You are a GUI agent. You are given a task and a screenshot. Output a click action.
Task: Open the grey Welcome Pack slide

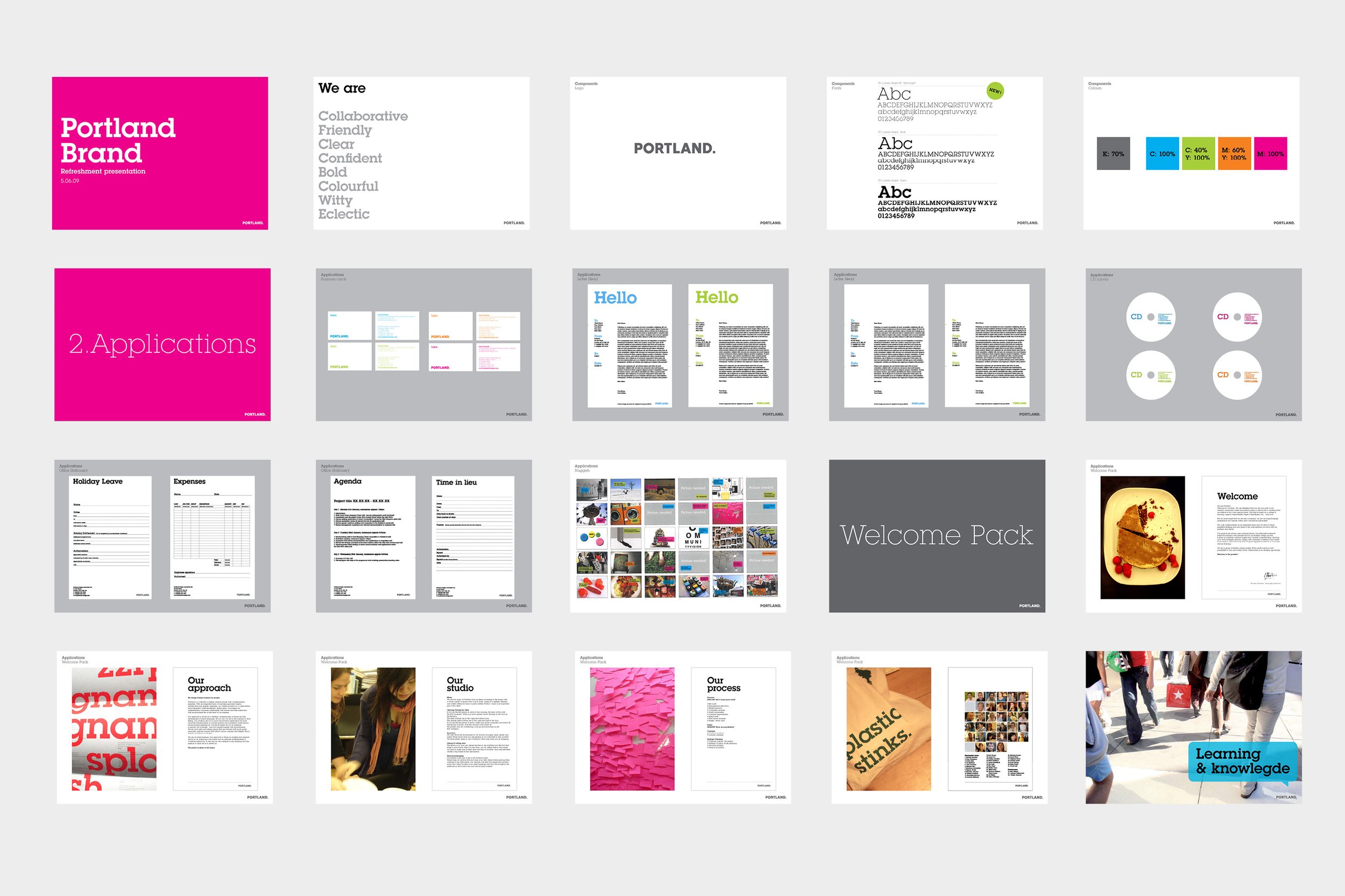click(937, 536)
